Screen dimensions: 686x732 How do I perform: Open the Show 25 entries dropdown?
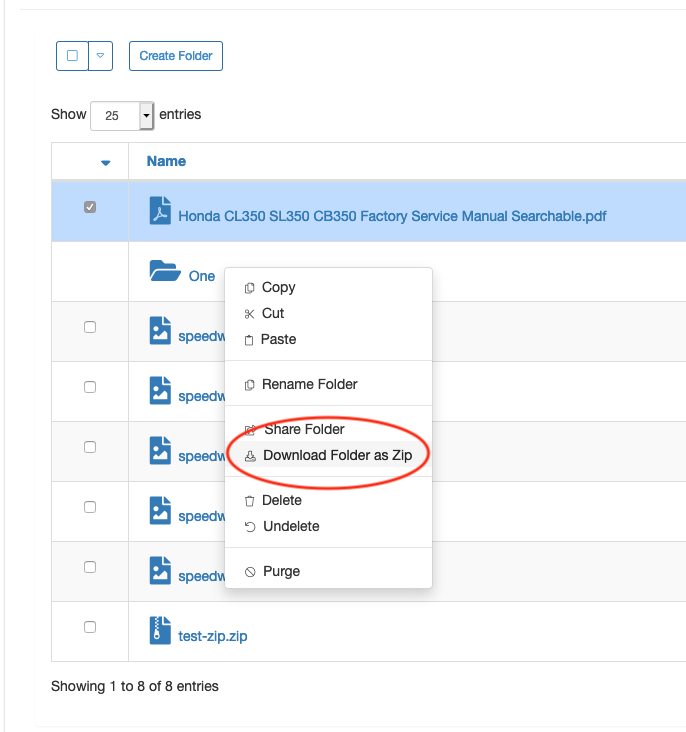122,115
